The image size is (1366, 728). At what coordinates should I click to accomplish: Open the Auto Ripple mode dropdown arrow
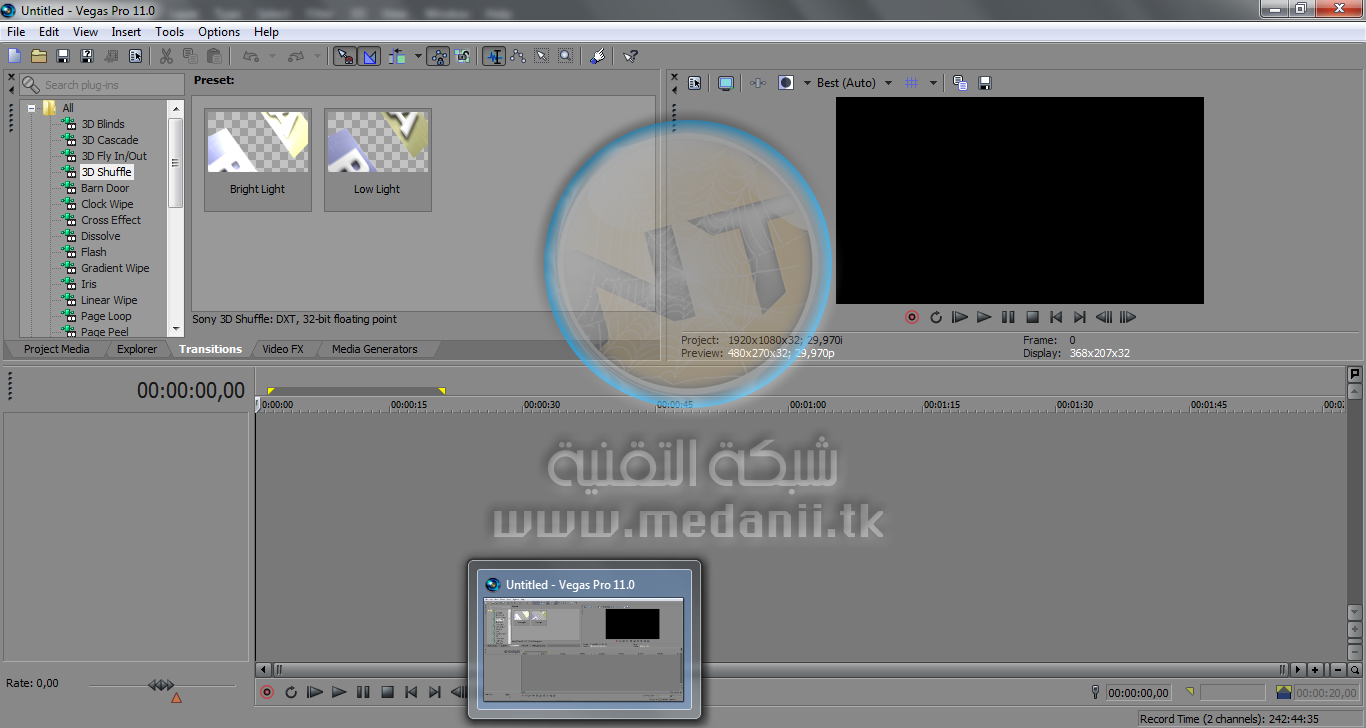[418, 56]
